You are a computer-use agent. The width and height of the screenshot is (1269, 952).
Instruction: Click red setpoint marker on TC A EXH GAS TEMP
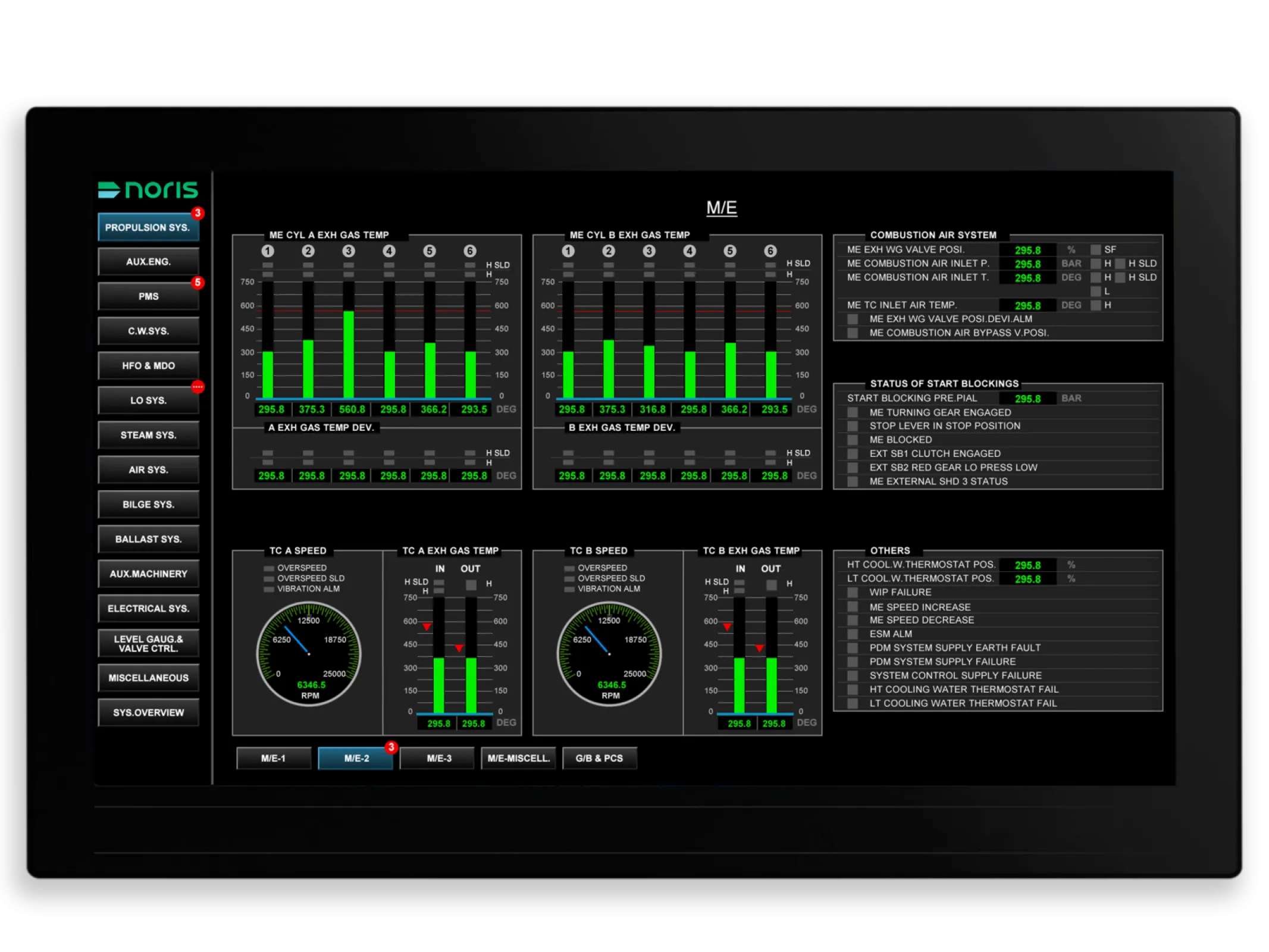tap(426, 626)
